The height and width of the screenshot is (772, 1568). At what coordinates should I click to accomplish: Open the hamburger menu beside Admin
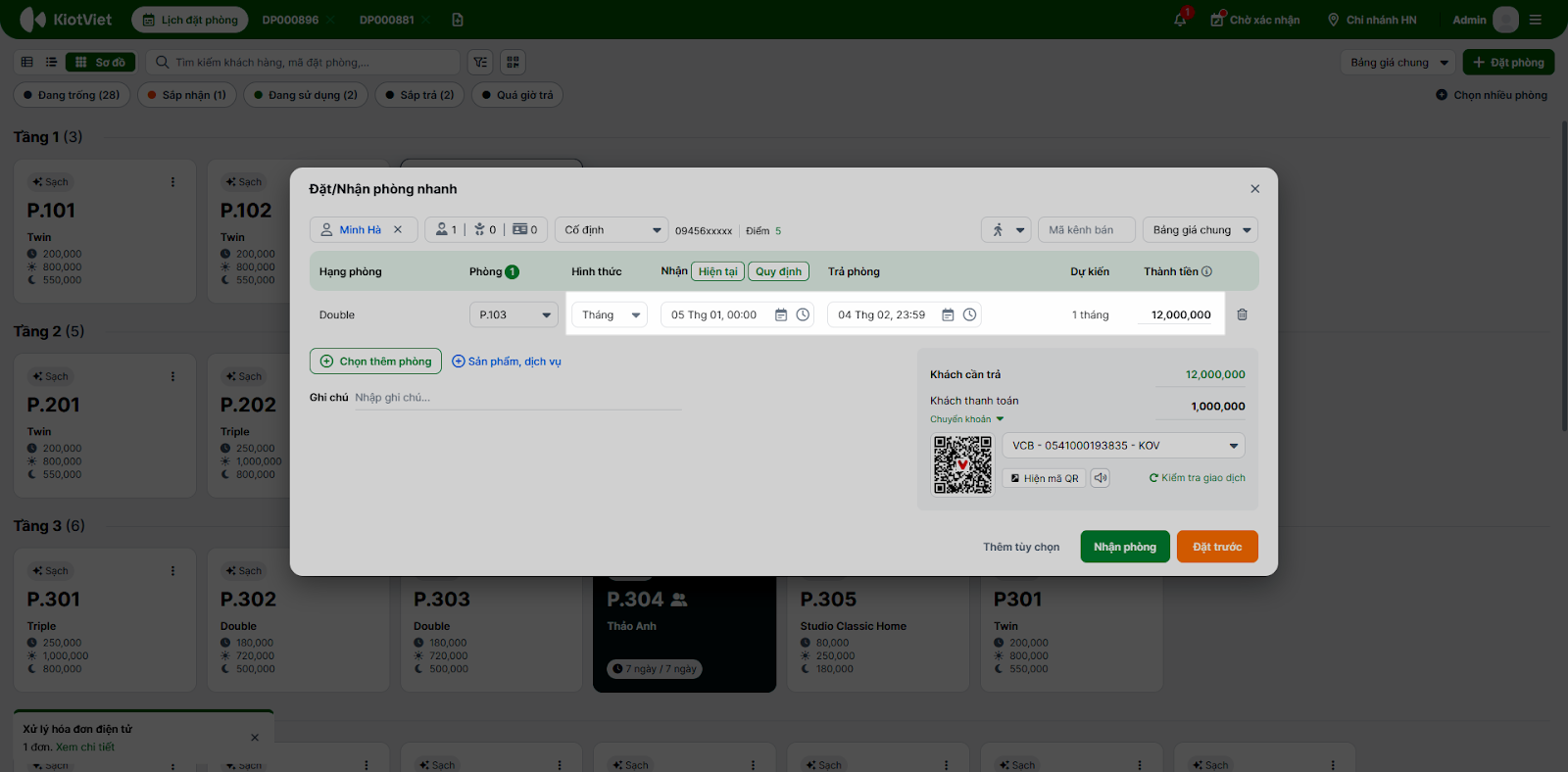pyautogui.click(x=1536, y=20)
